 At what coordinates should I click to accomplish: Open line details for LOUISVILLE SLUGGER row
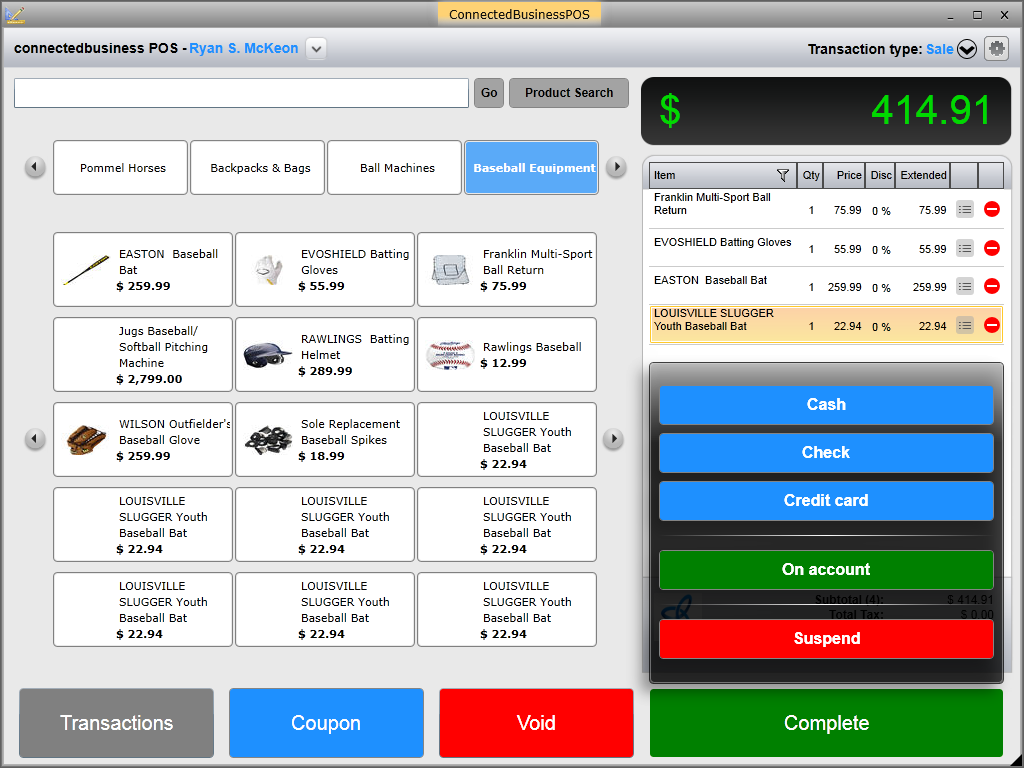click(x=965, y=325)
